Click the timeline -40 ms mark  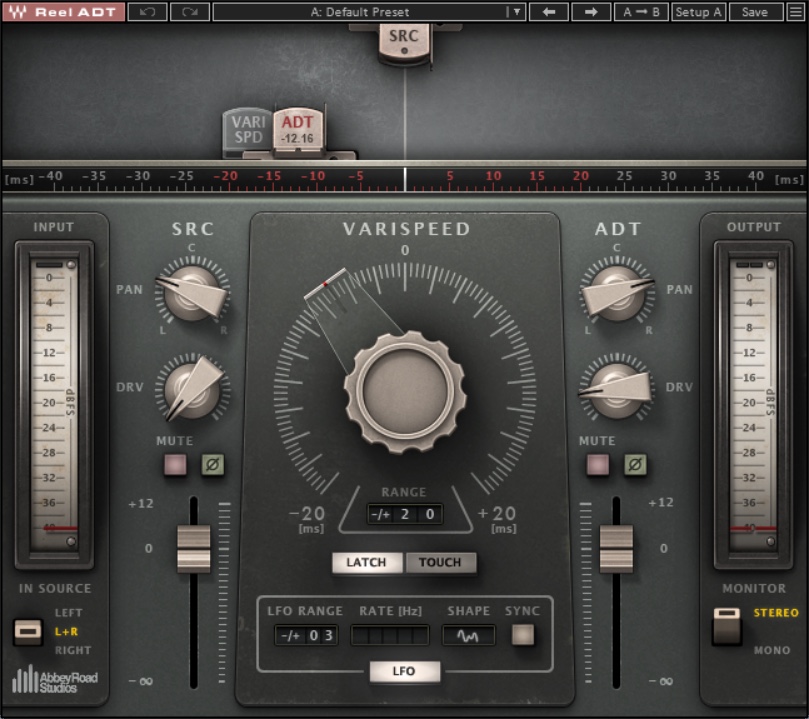click(x=51, y=176)
